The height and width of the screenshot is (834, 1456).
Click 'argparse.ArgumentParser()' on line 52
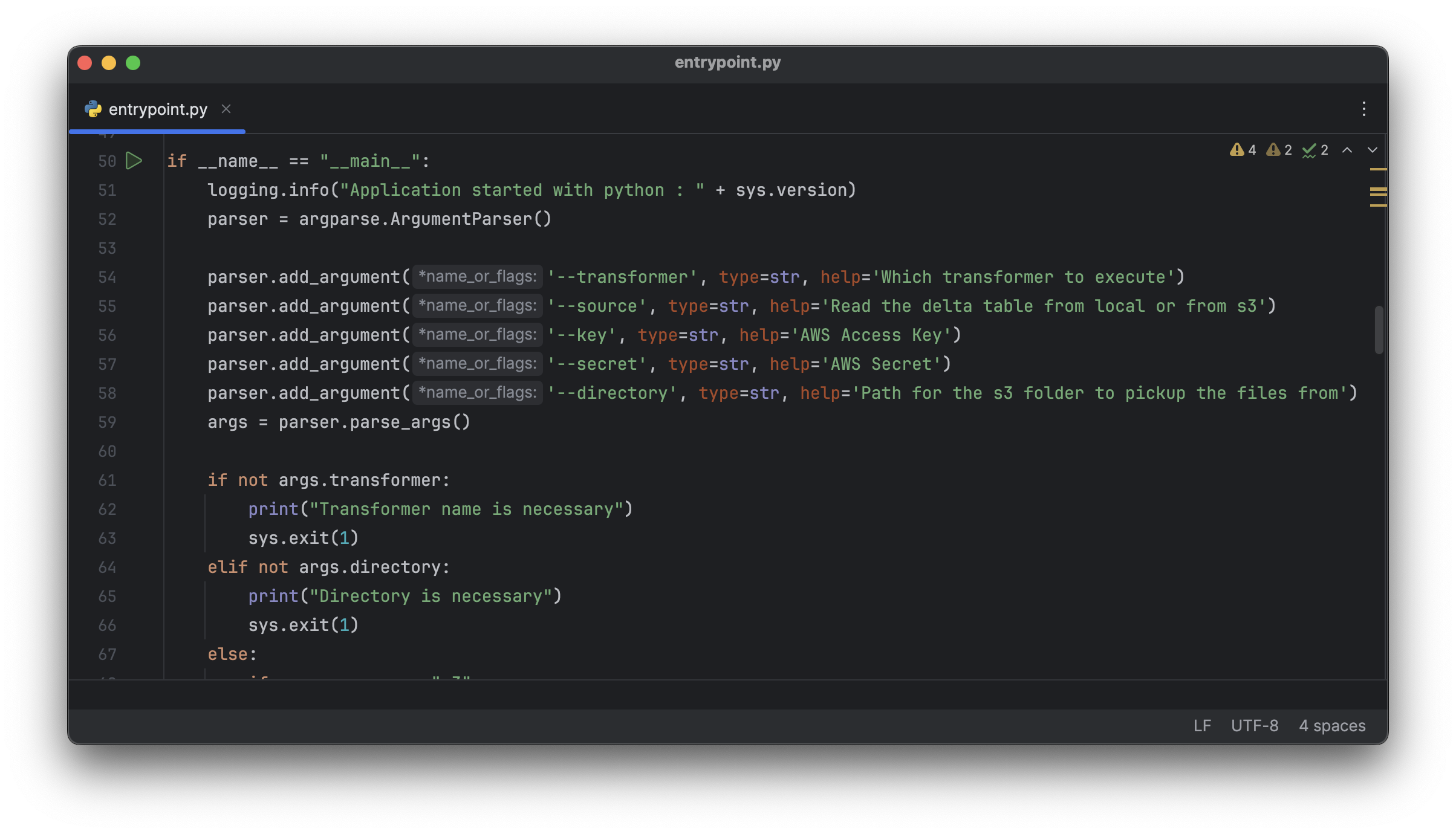tap(425, 219)
